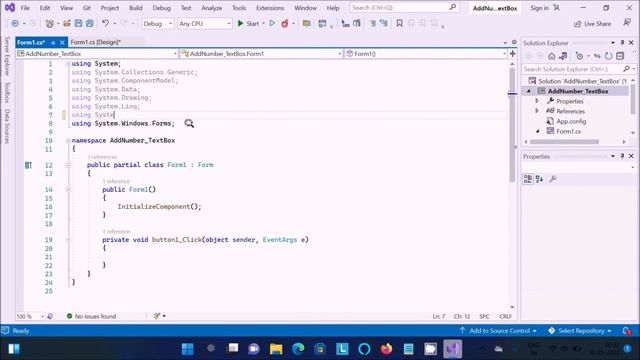Click the Solution Explorer Refresh icon
The height and width of the screenshot is (360, 640).
tap(608, 56)
